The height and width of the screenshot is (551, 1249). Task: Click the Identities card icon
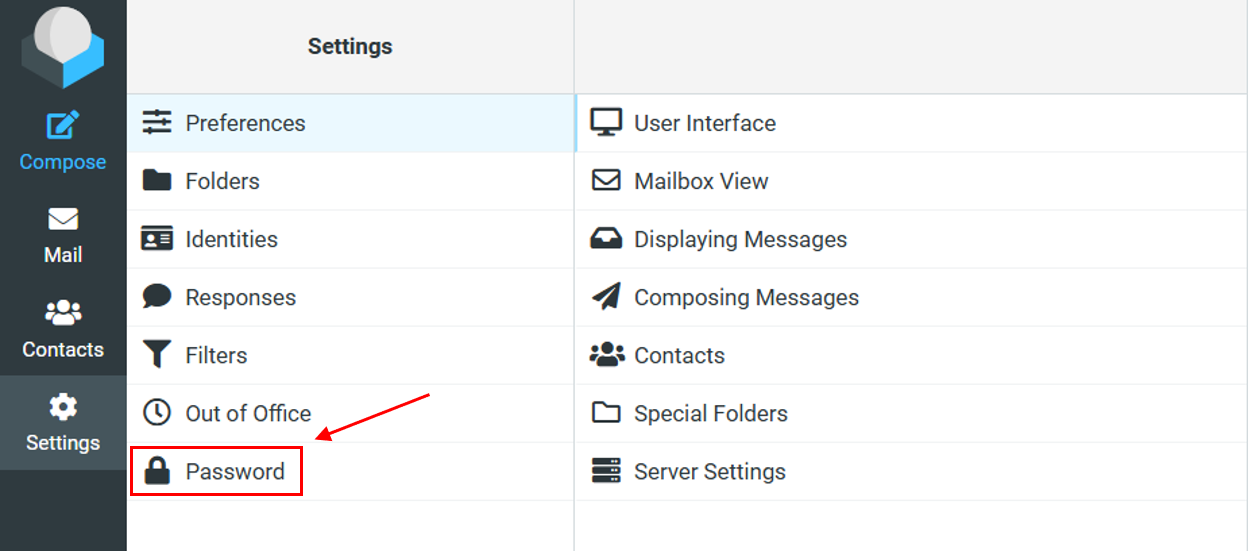click(157, 239)
